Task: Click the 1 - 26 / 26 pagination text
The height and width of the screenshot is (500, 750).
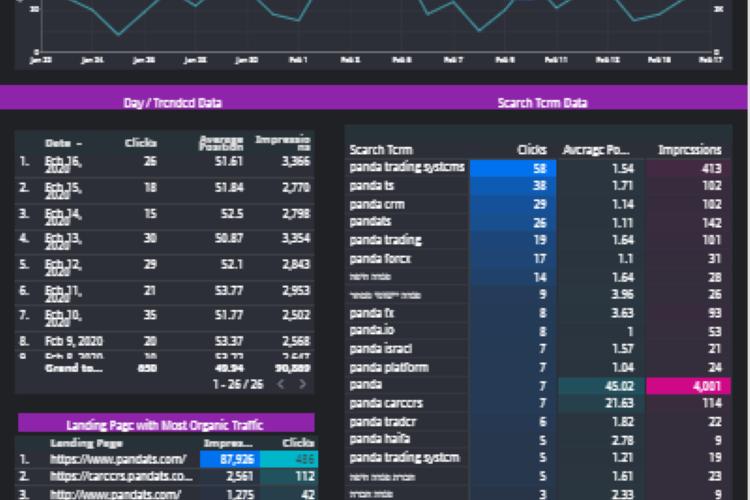Action: point(238,384)
